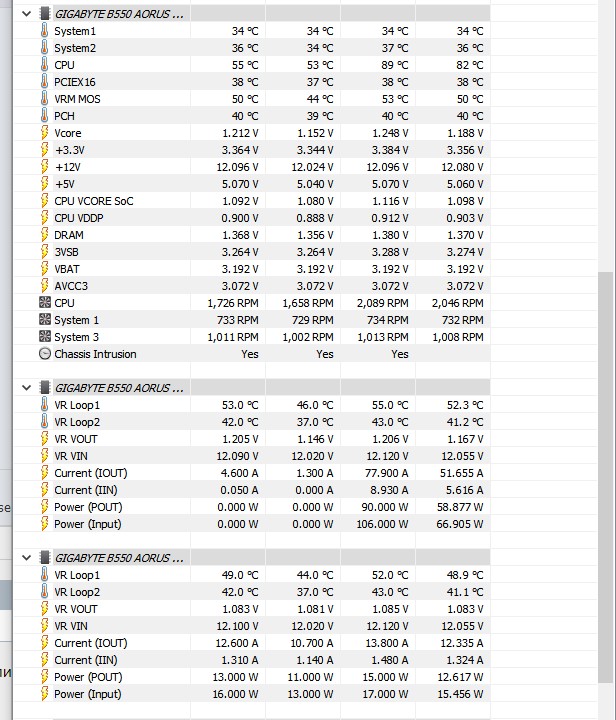Click the lightning bolt icon beside Vcore

44,133
